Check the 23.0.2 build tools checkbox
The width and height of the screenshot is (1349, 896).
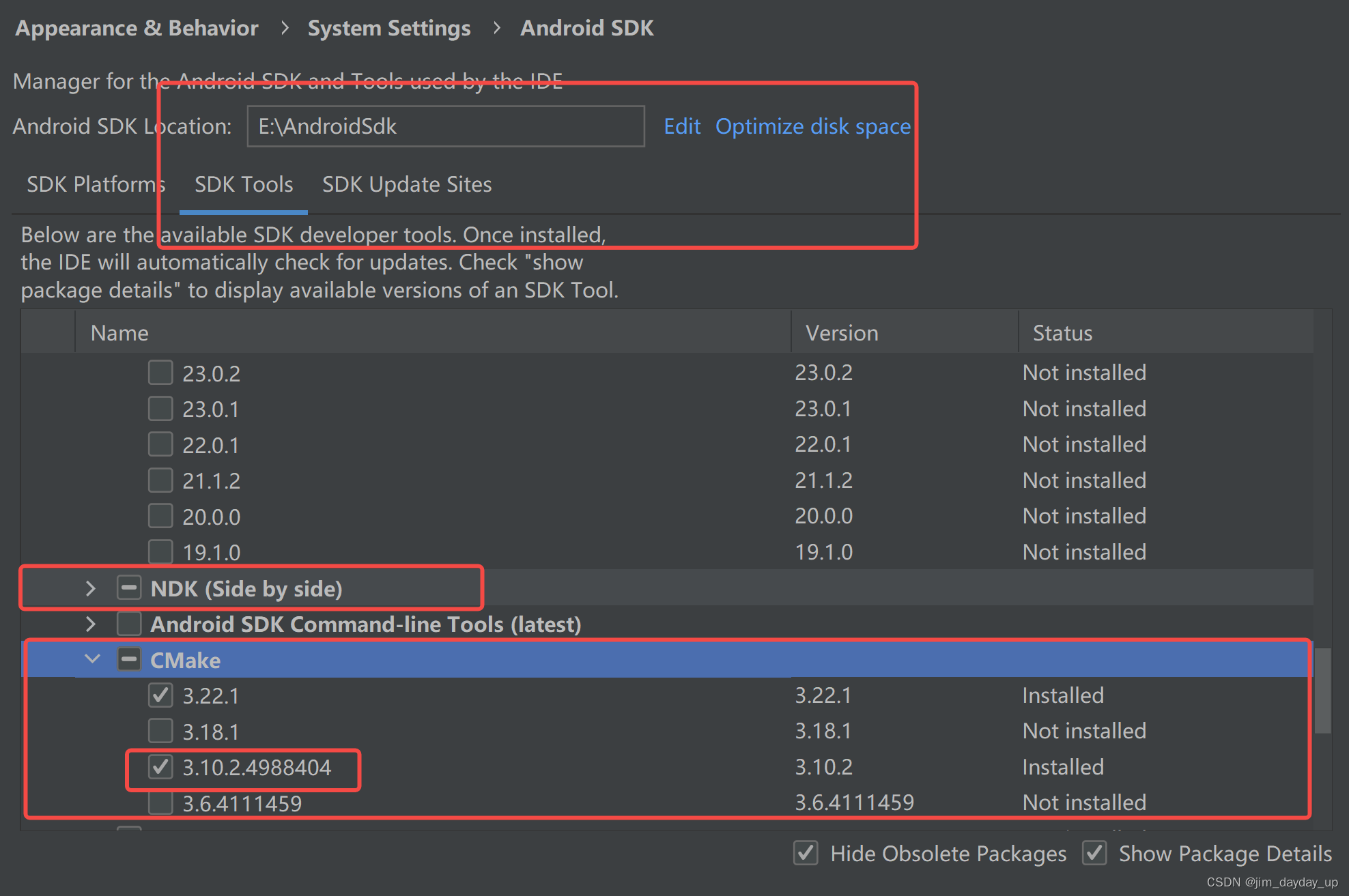(x=160, y=373)
